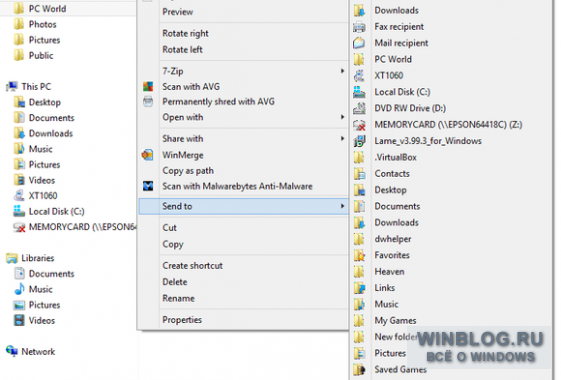The width and height of the screenshot is (561, 380).
Task: Open Pictures under Libraries
Action: (x=44, y=305)
